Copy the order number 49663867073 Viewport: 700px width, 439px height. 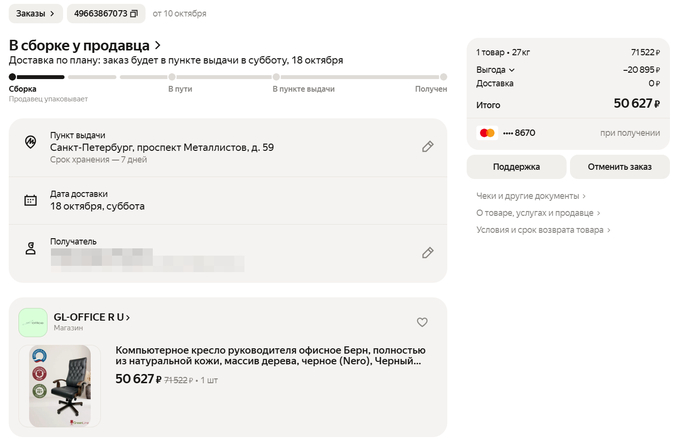pyautogui.click(x=134, y=14)
